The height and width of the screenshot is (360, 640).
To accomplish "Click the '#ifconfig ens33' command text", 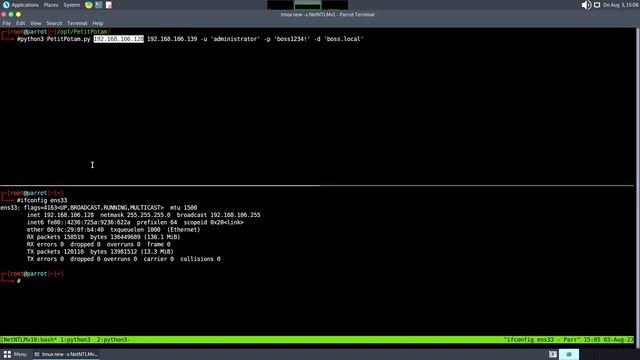I will (42, 200).
